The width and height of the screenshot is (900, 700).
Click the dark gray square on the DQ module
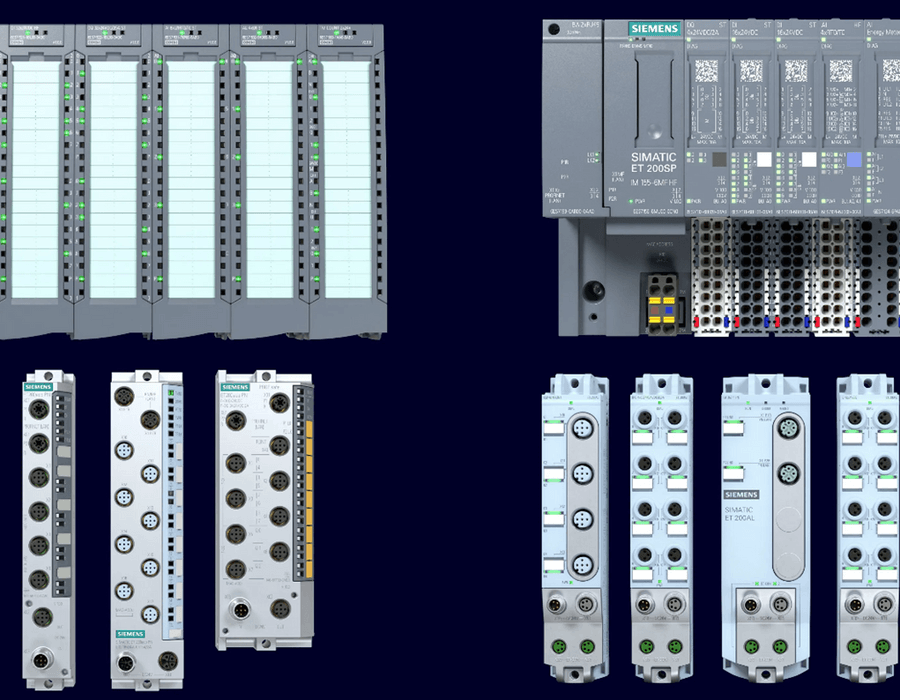click(719, 160)
